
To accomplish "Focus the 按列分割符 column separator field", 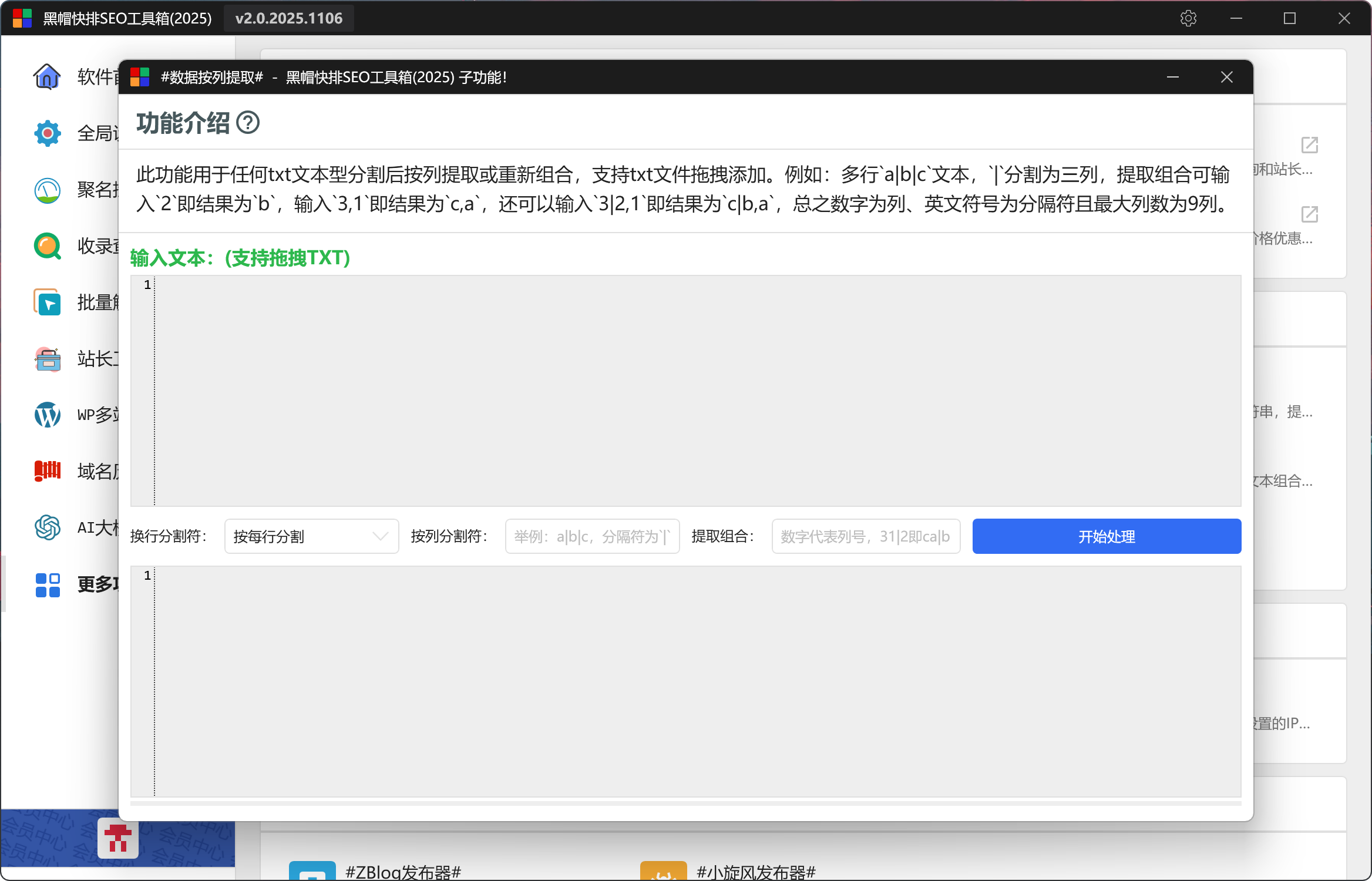I will pos(592,536).
